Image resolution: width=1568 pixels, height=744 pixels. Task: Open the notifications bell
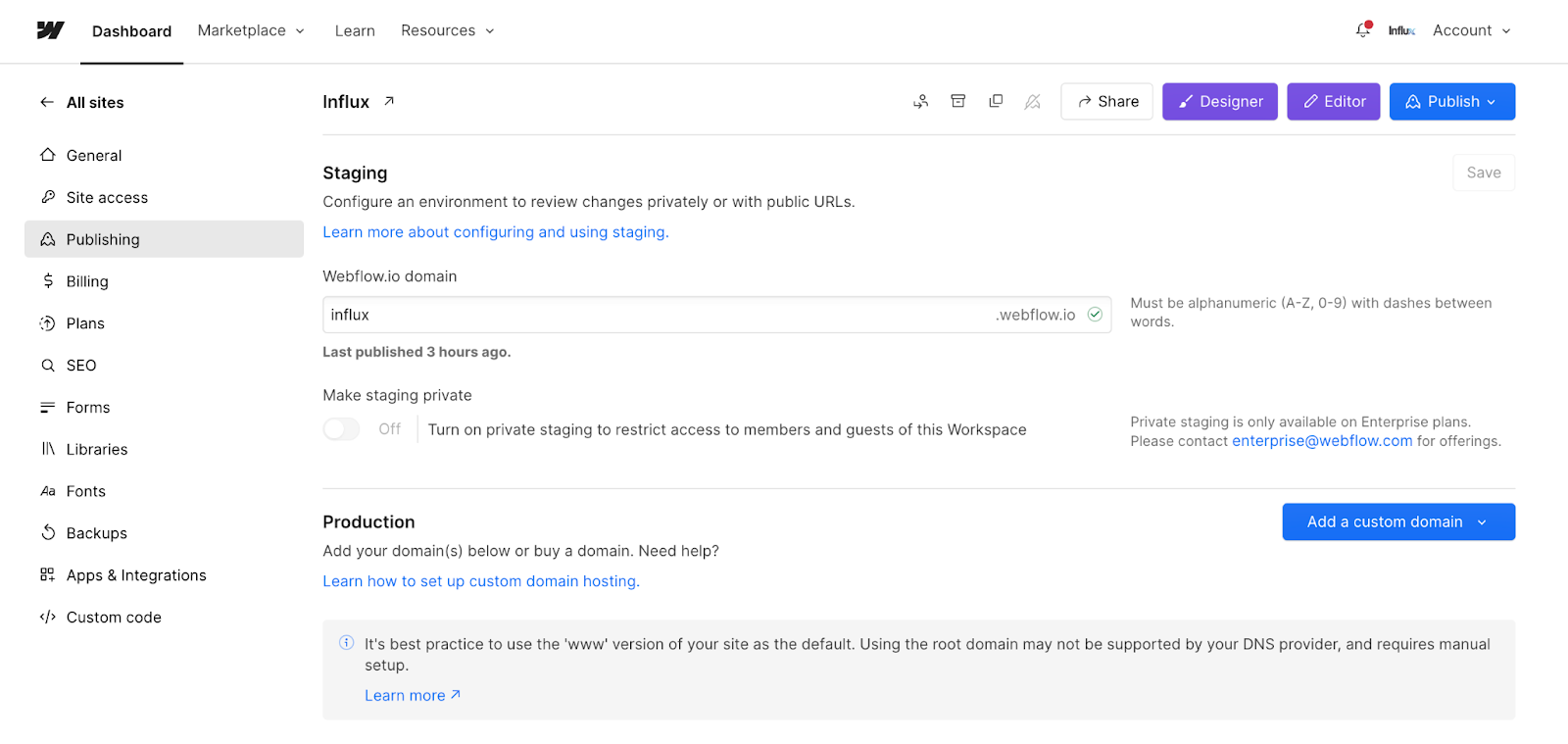point(1363,30)
